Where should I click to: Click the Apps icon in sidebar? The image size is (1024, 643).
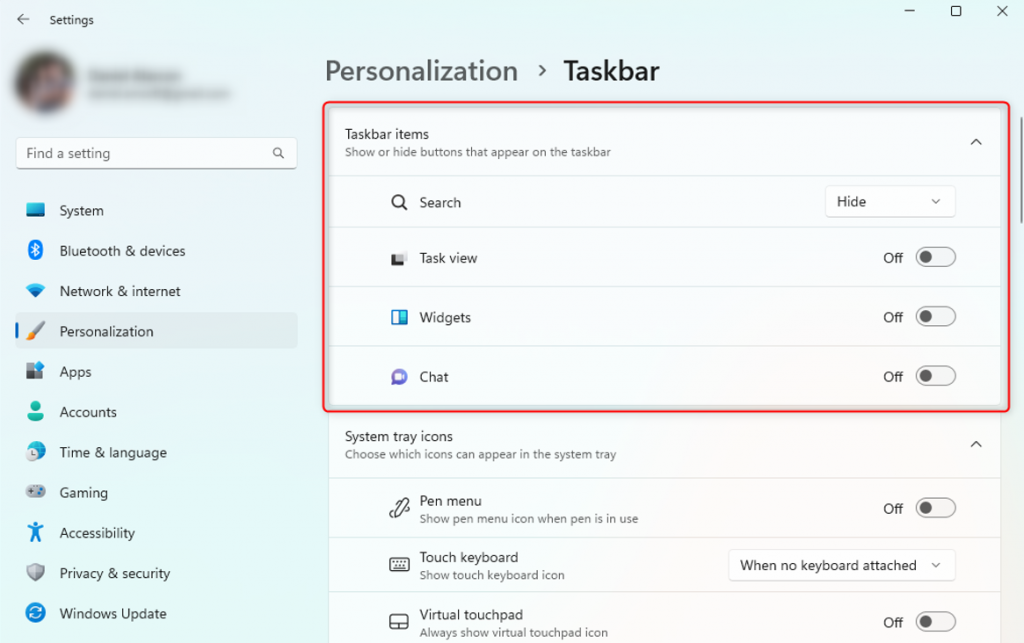coord(35,371)
